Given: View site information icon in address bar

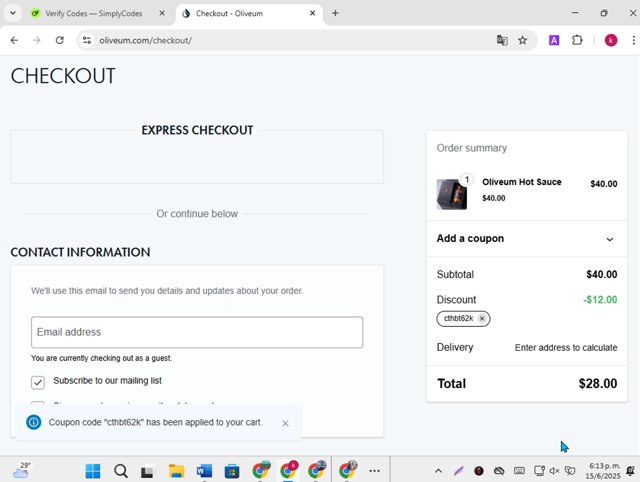Looking at the screenshot, I should coord(87,40).
